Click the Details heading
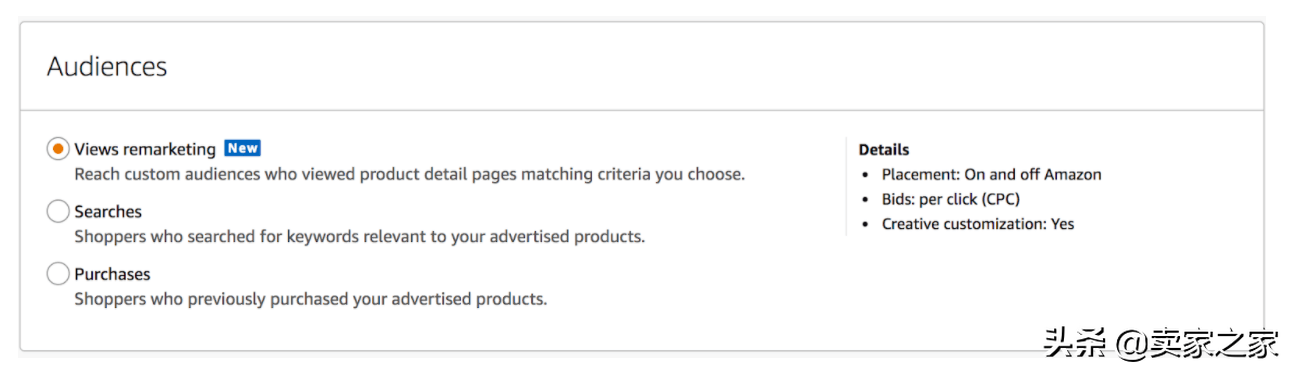 click(x=884, y=150)
